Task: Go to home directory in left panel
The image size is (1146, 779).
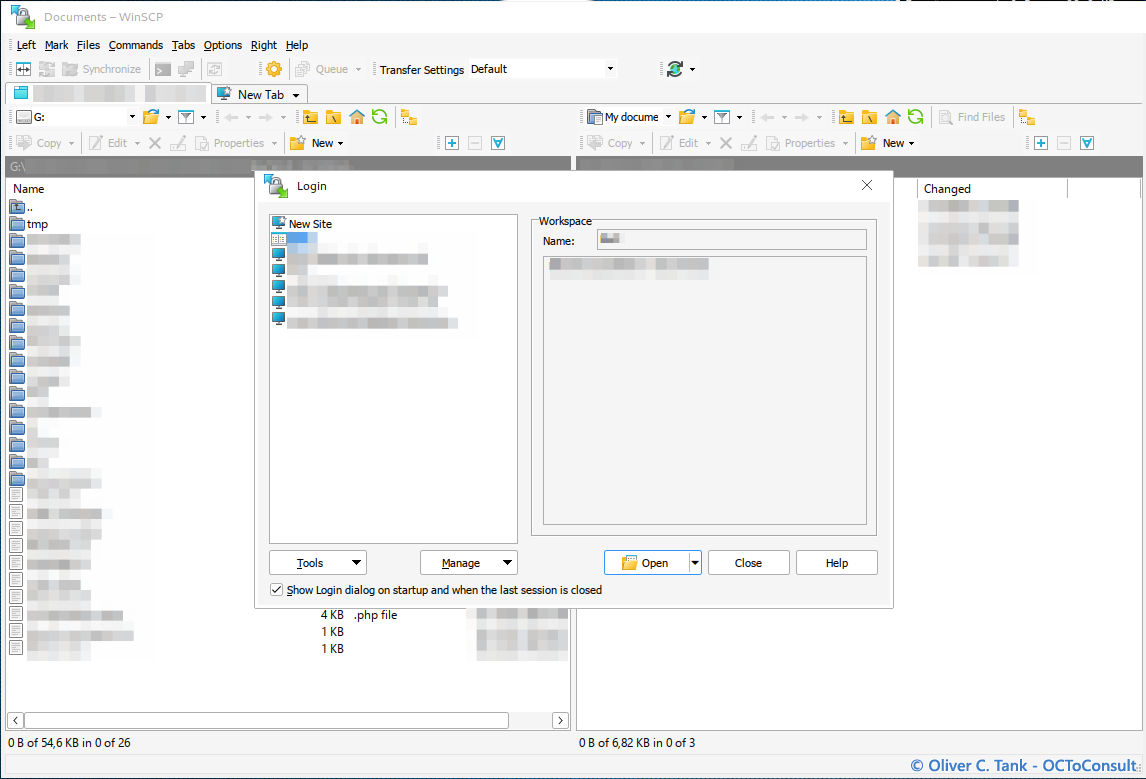Action: [357, 117]
